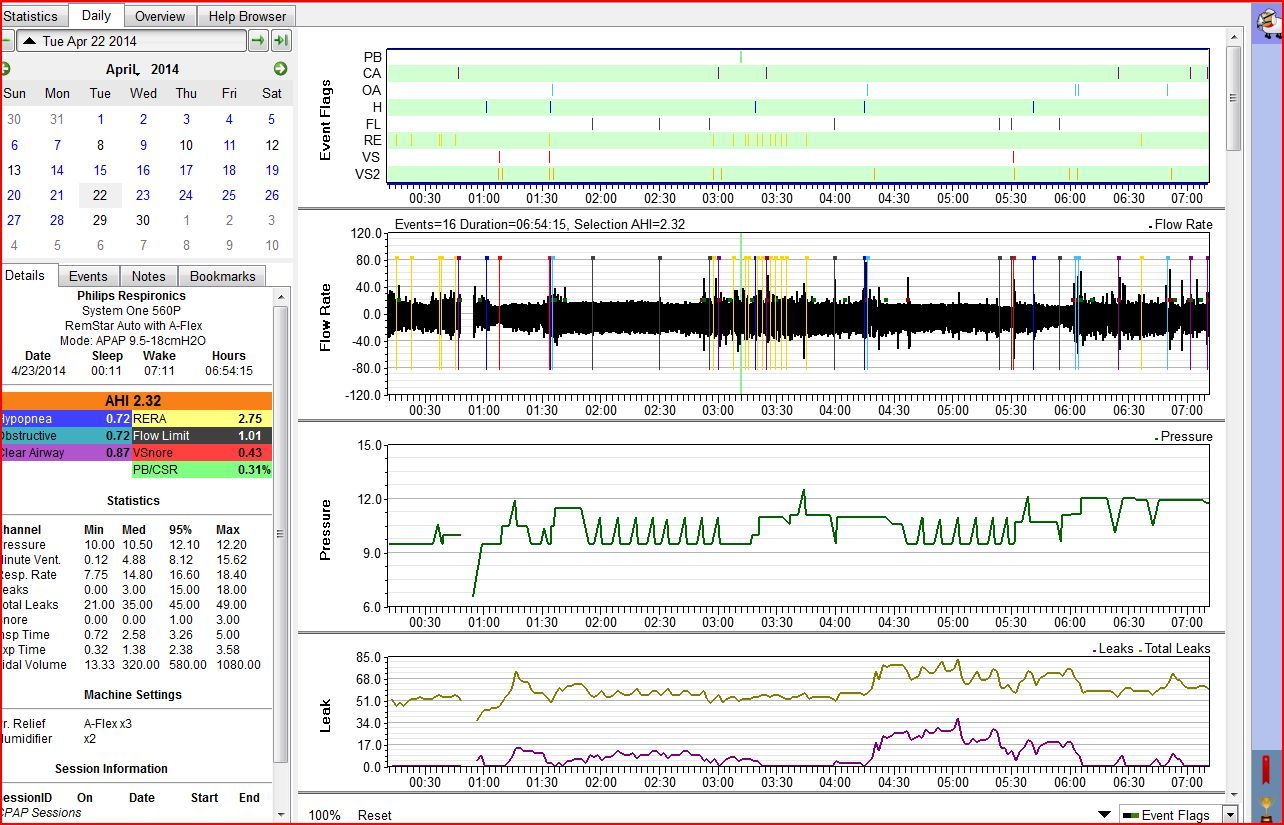Click the single PB event flag marker

(740, 57)
